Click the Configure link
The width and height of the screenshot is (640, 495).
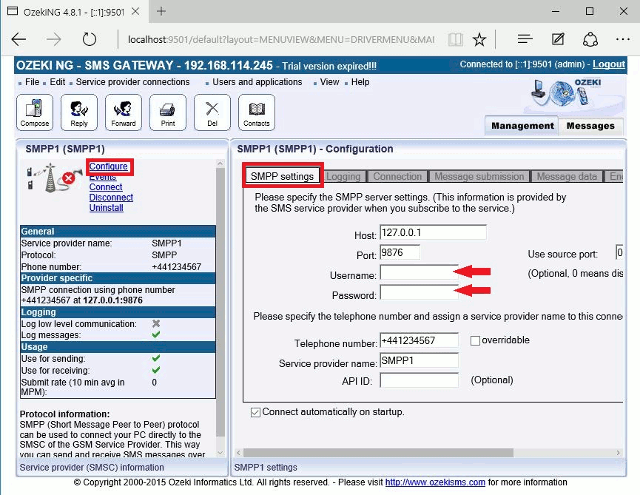click(109, 166)
